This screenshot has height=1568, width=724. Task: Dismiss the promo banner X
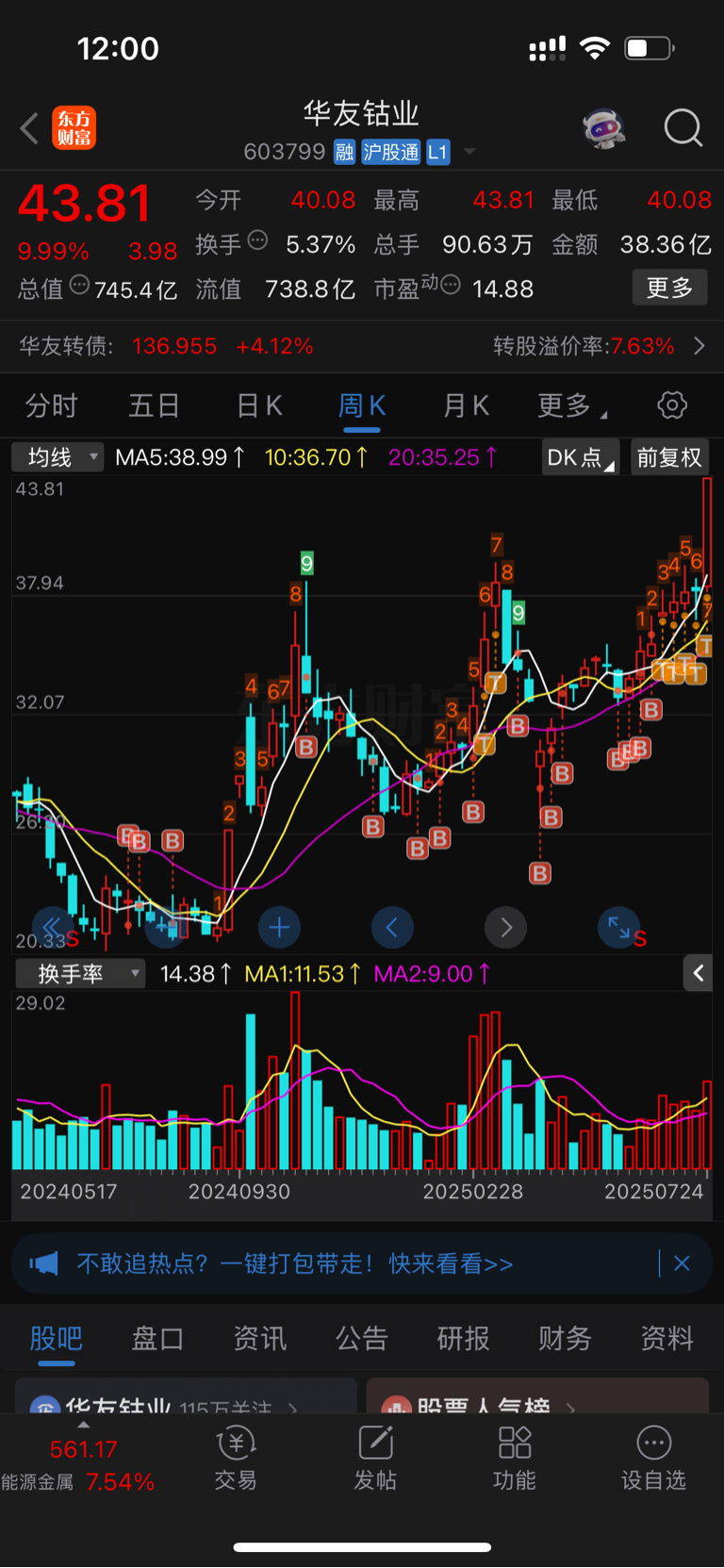click(x=683, y=1263)
